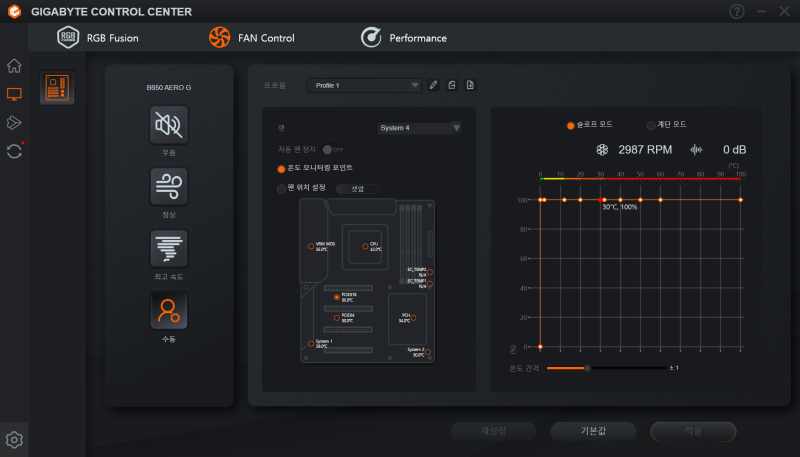This screenshot has width=800, height=457.
Task: Select 온도 모니터링 포인트 radio button
Action: pos(281,168)
